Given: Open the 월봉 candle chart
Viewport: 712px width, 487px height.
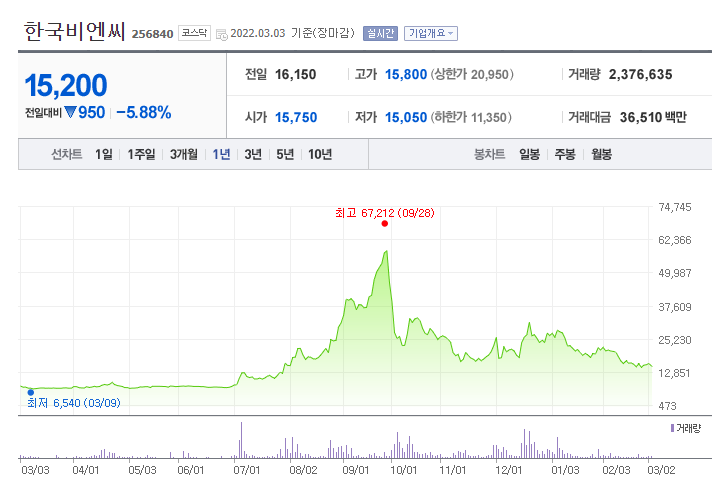Looking at the screenshot, I should [x=601, y=154].
